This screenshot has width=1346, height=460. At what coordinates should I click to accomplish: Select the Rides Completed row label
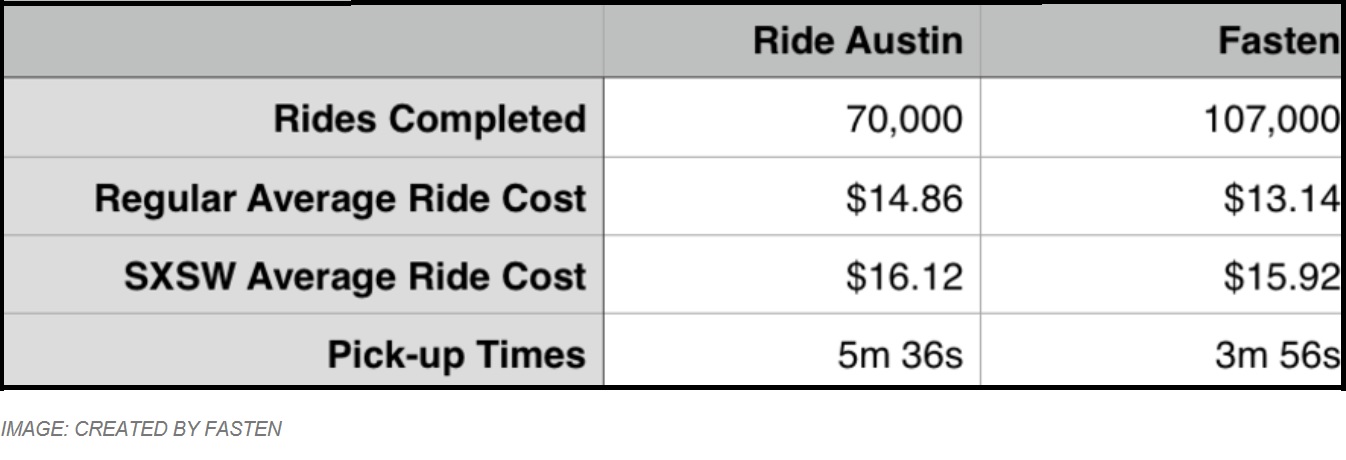429,119
